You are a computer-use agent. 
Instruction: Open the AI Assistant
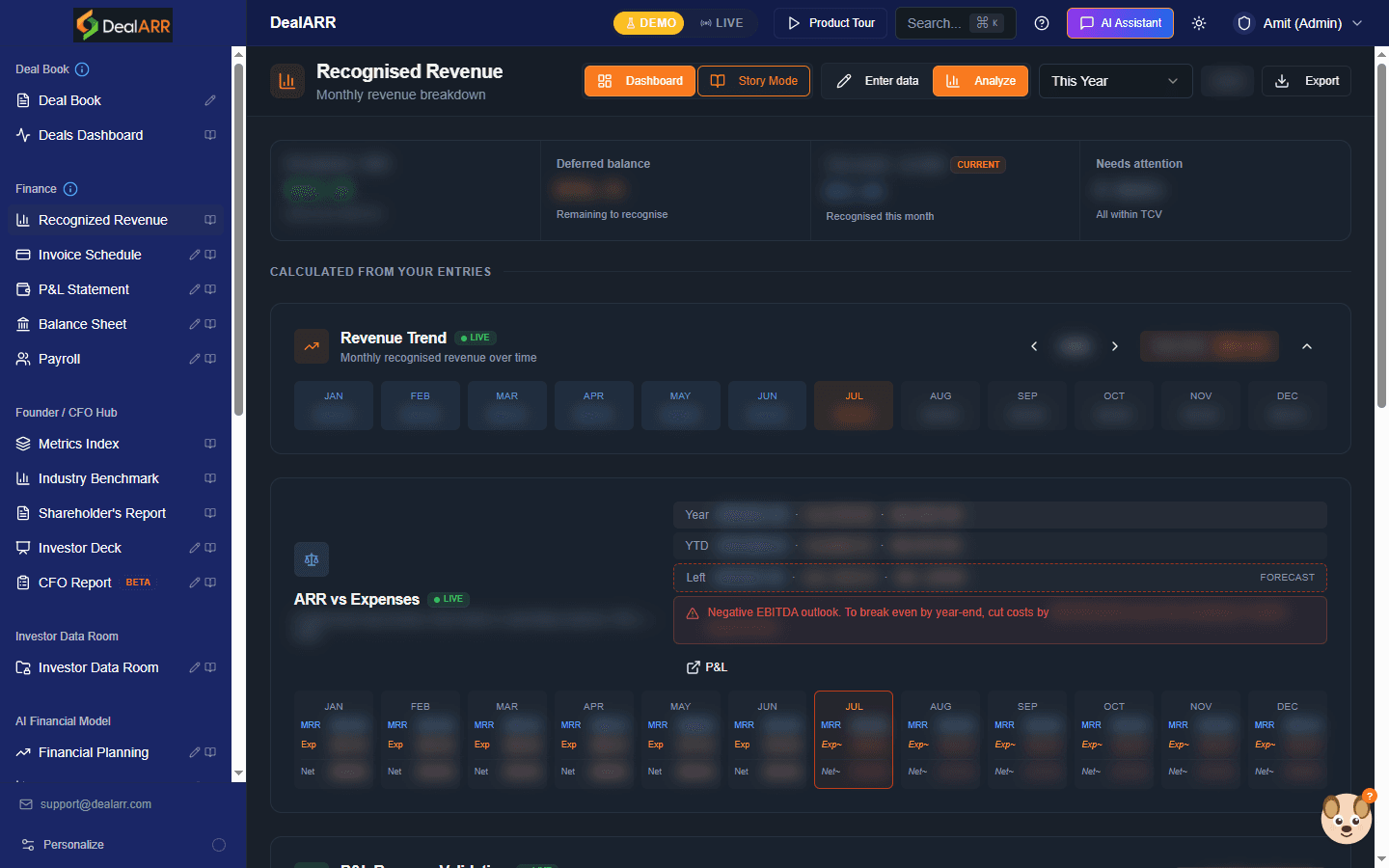point(1120,23)
